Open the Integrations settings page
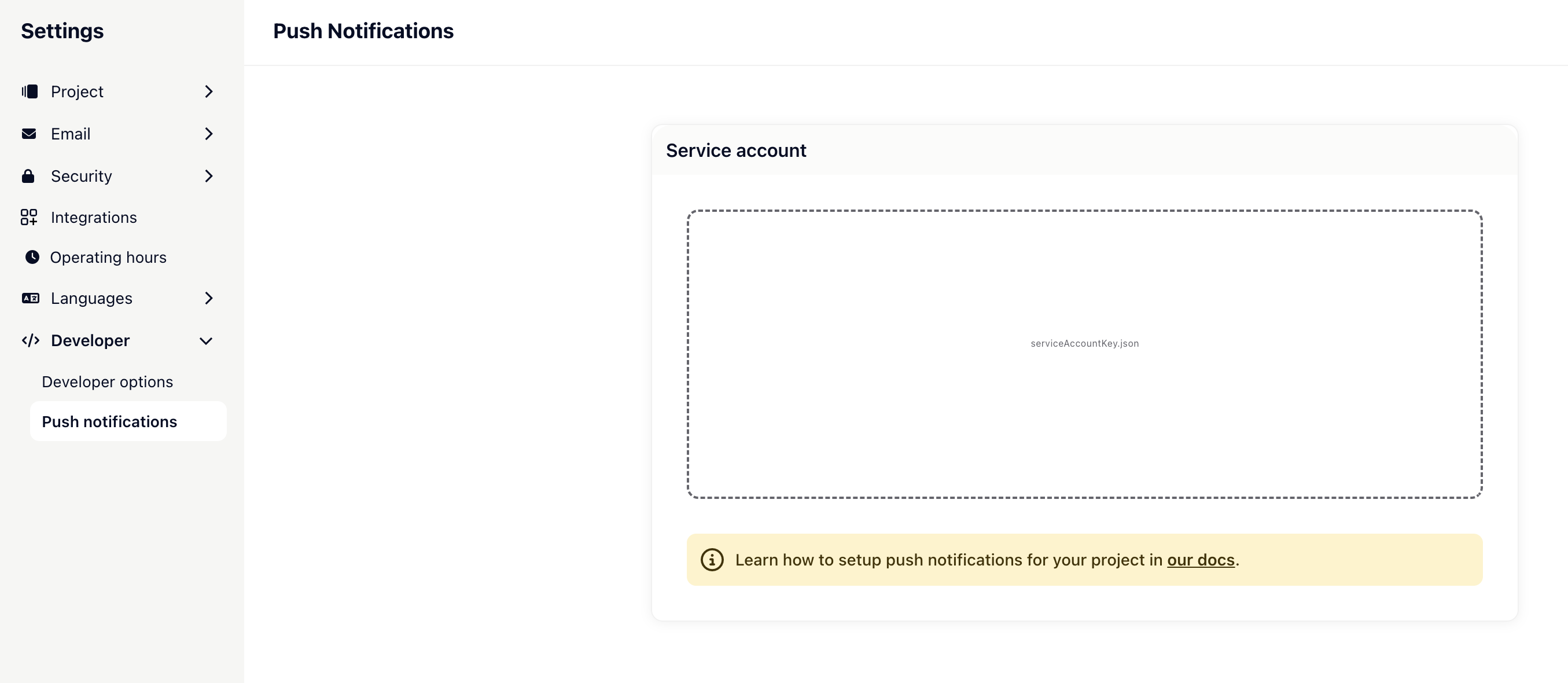The image size is (1568, 683). point(94,217)
